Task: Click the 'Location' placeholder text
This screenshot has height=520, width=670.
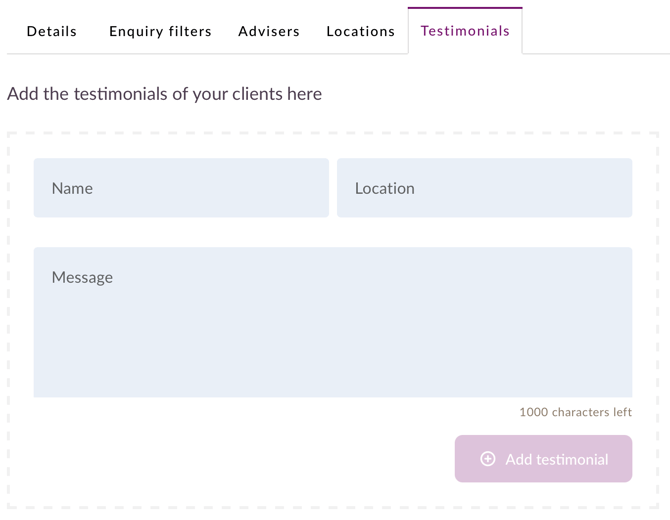Action: click(385, 188)
